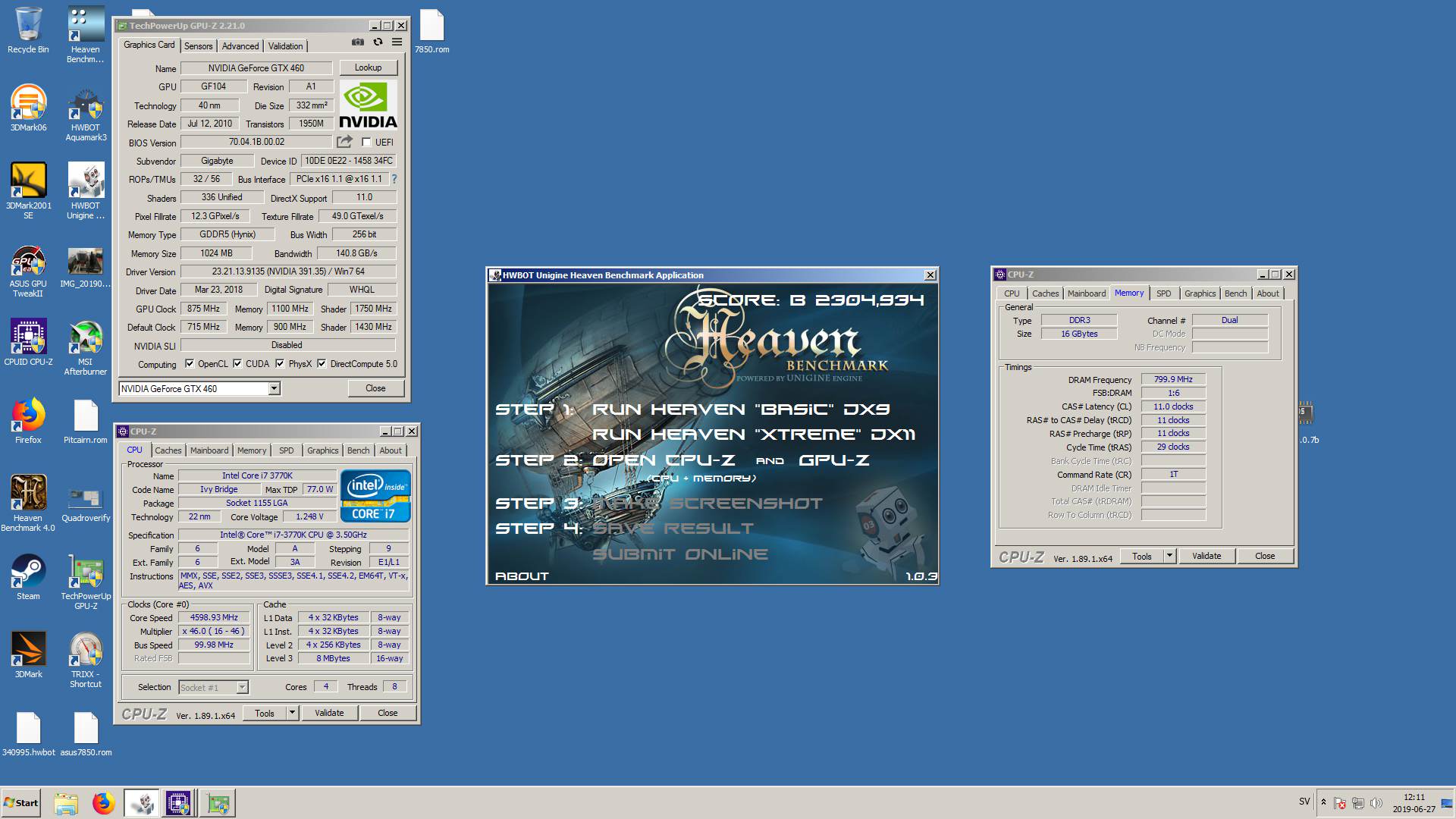
Task: Click the Start button
Action: tap(20, 802)
